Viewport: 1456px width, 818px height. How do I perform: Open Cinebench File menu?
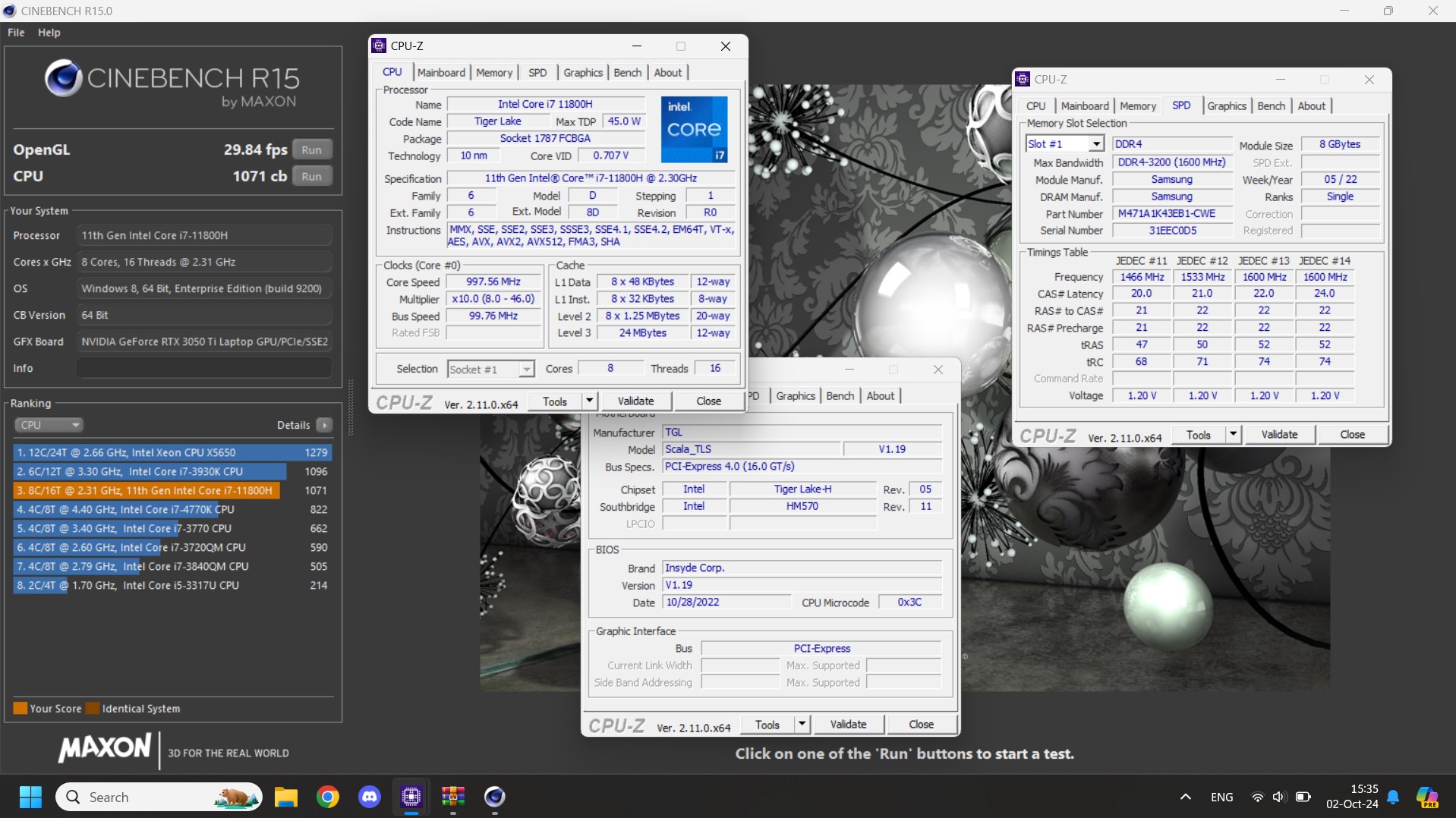(x=16, y=33)
